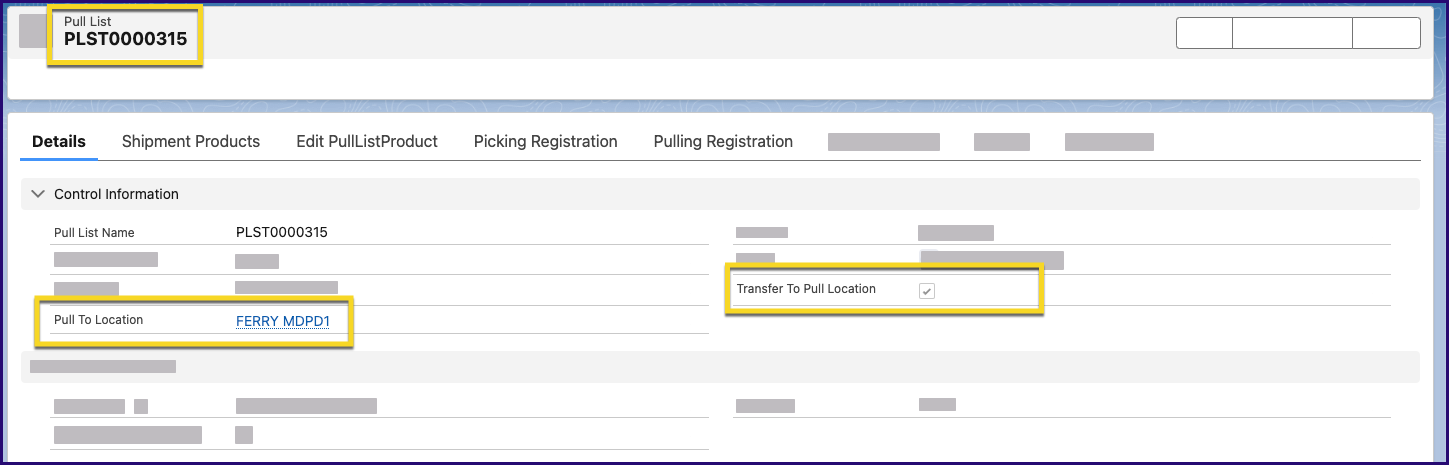Open the Details tab
Screen dimensions: 1449x465
pos(59,142)
